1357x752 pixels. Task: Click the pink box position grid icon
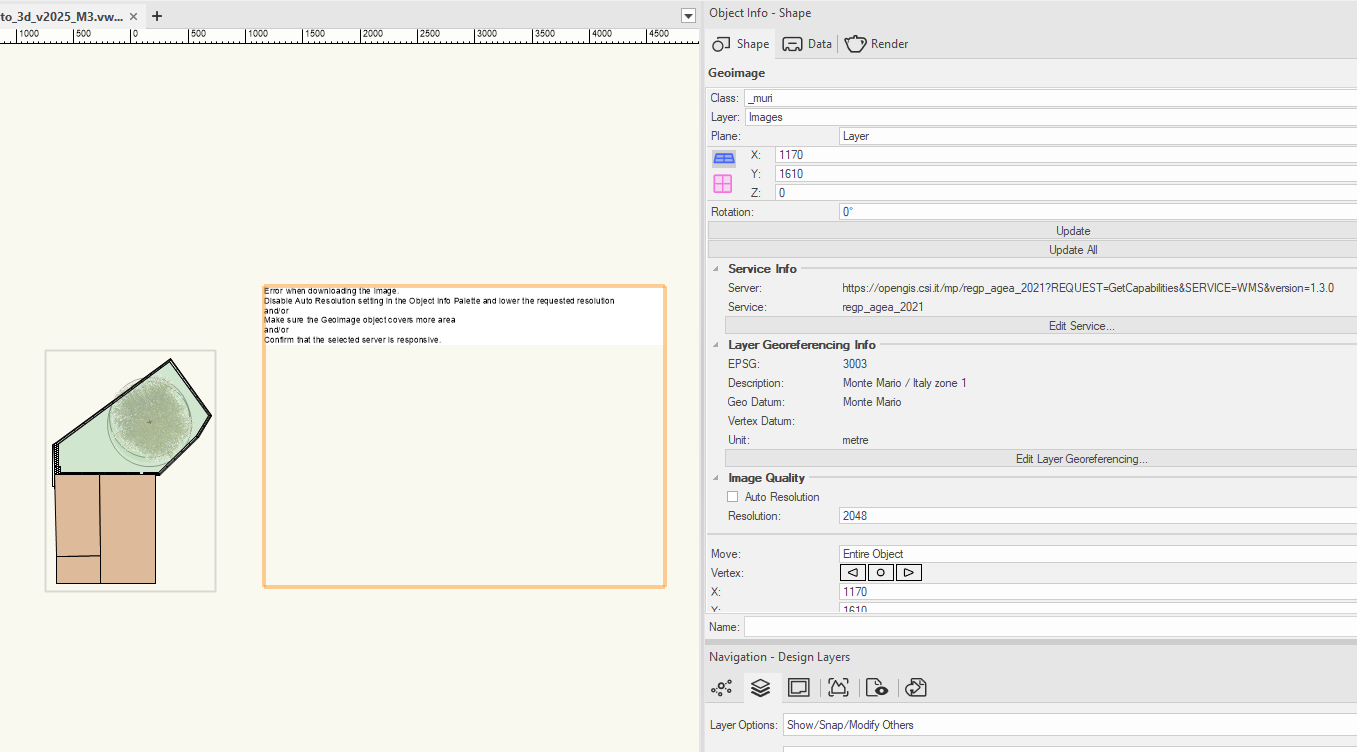click(722, 183)
